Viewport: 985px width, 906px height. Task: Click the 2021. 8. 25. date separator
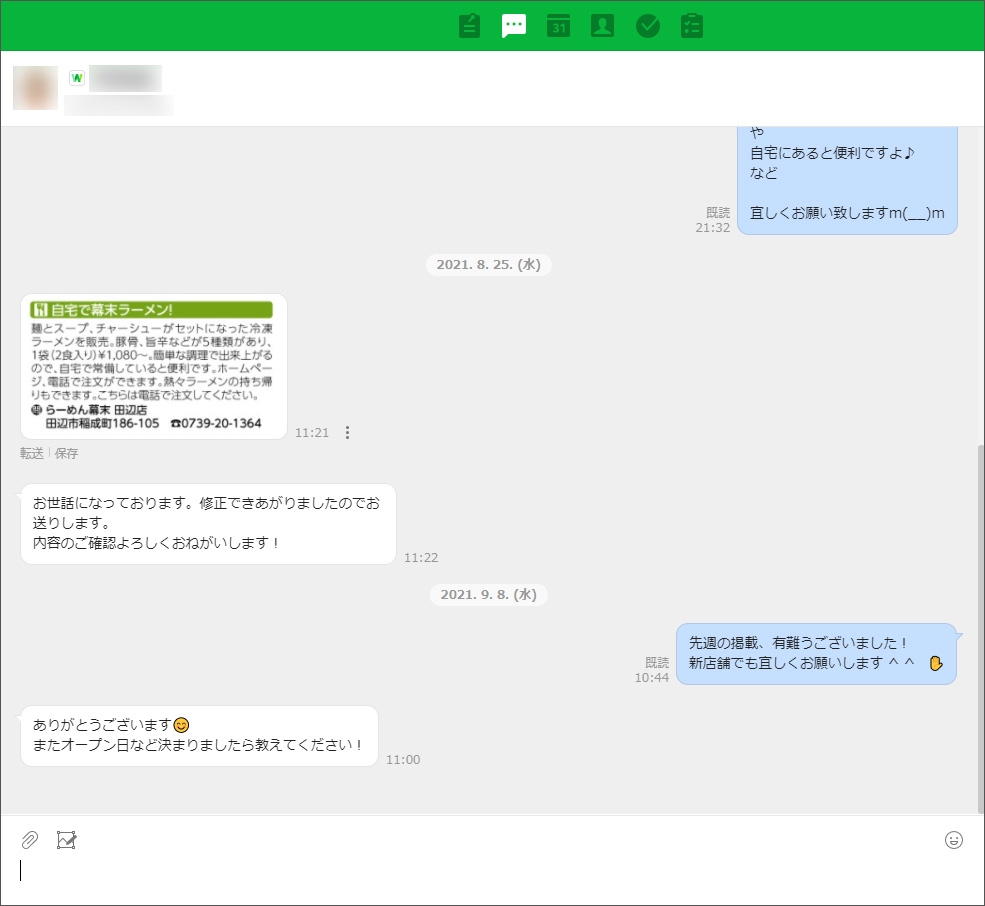coord(489,265)
